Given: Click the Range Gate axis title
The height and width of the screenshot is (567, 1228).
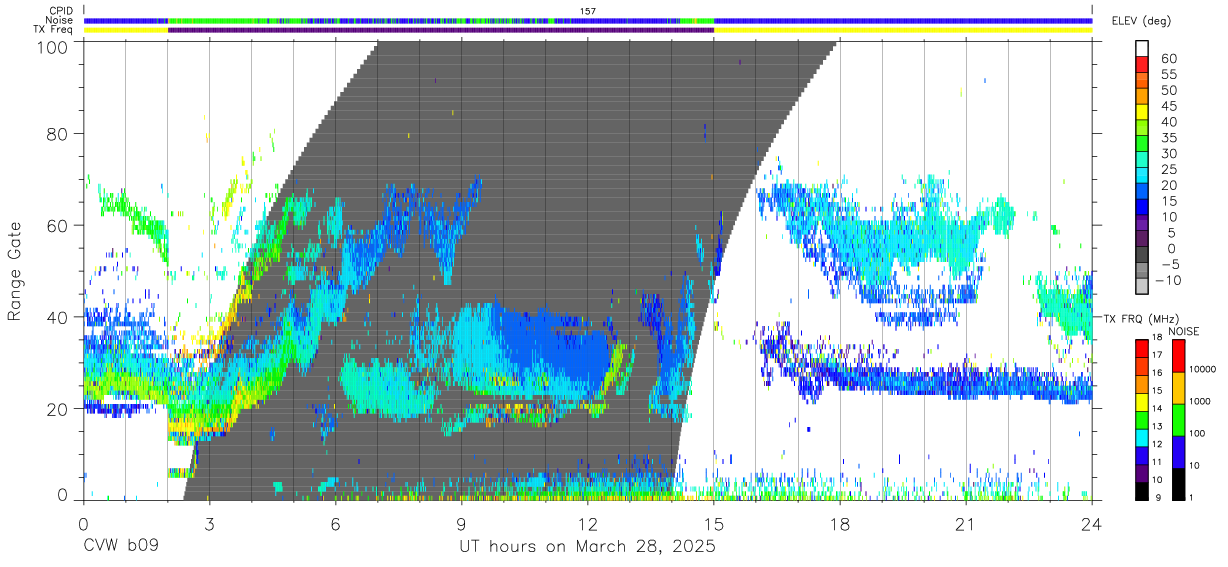Looking at the screenshot, I should pos(15,272).
